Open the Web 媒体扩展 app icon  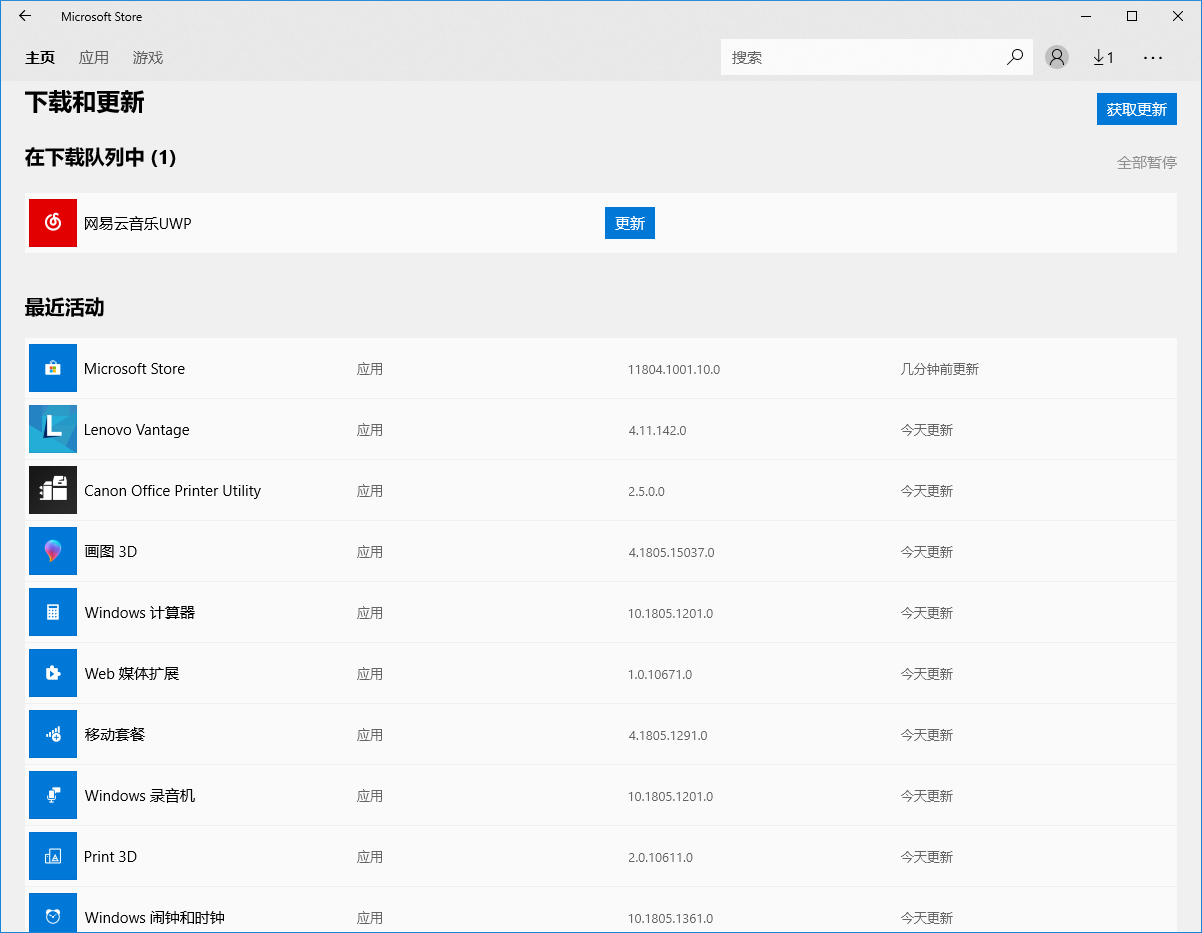coord(53,673)
